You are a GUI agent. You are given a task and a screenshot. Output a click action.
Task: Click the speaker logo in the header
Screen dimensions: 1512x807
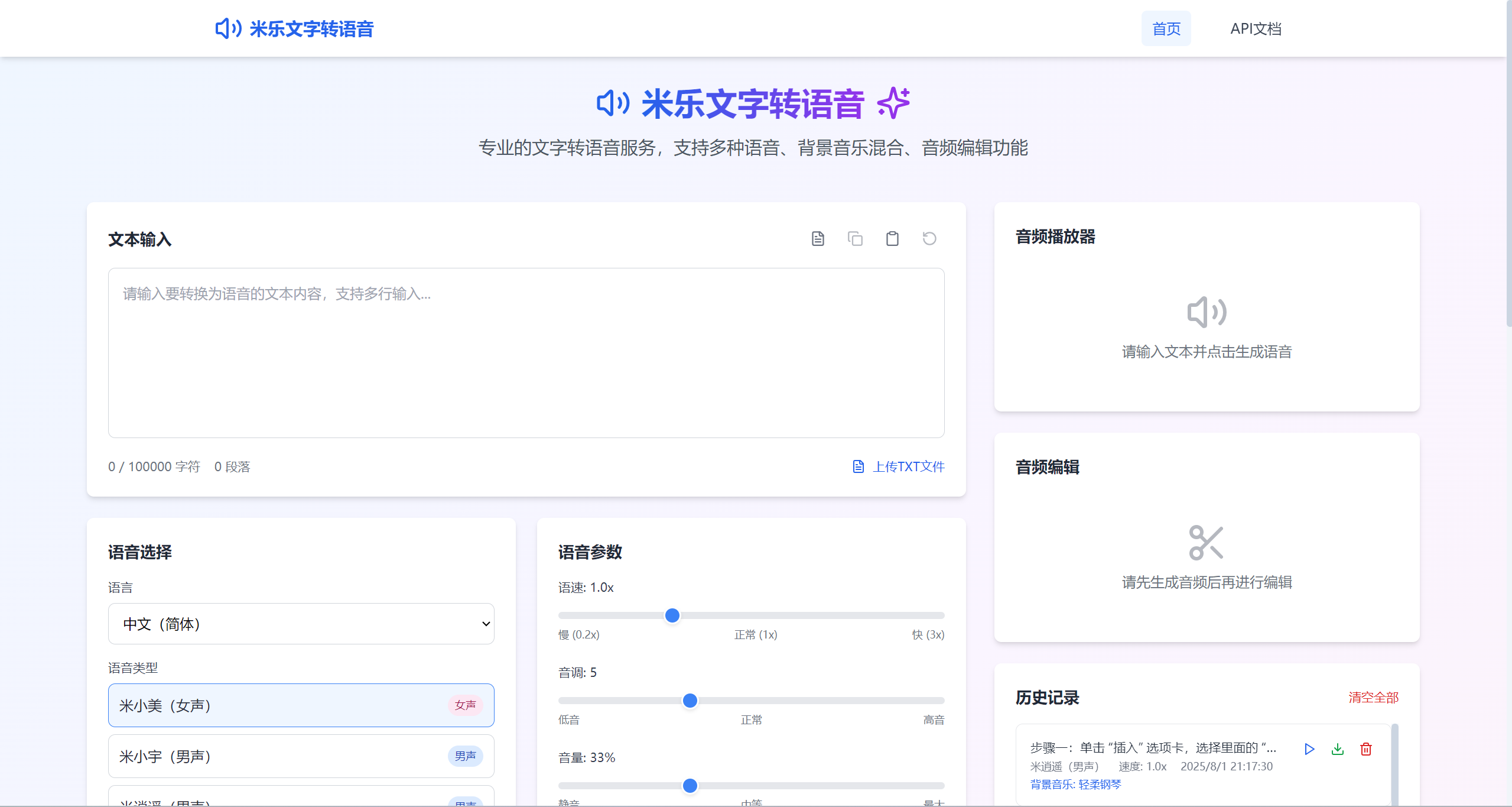pyautogui.click(x=228, y=28)
